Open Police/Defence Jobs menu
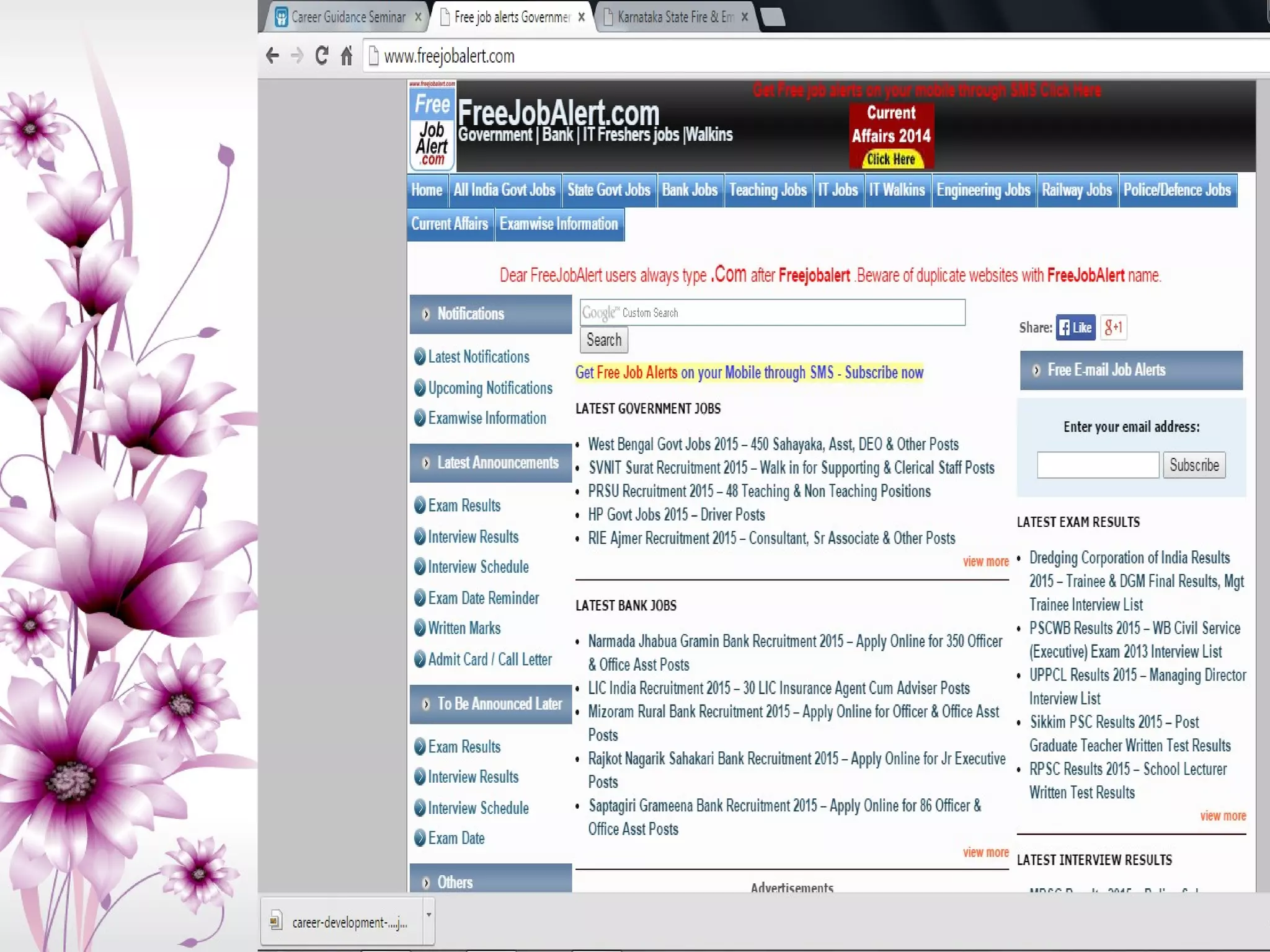 pyautogui.click(x=1177, y=190)
